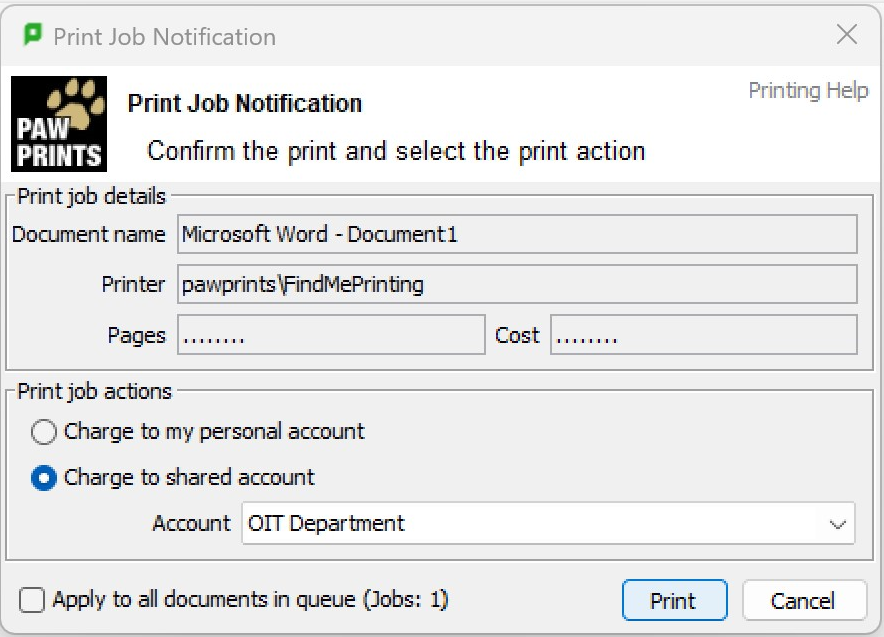Click the "Charge to my personal account" label

(x=214, y=432)
